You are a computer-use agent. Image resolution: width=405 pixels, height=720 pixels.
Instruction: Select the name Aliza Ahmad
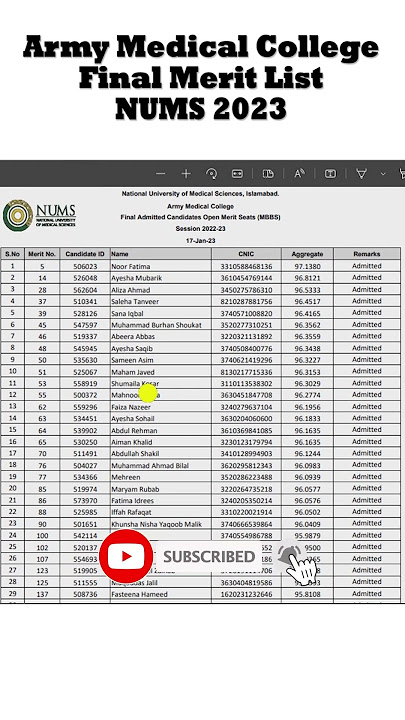pyautogui.click(x=130, y=290)
